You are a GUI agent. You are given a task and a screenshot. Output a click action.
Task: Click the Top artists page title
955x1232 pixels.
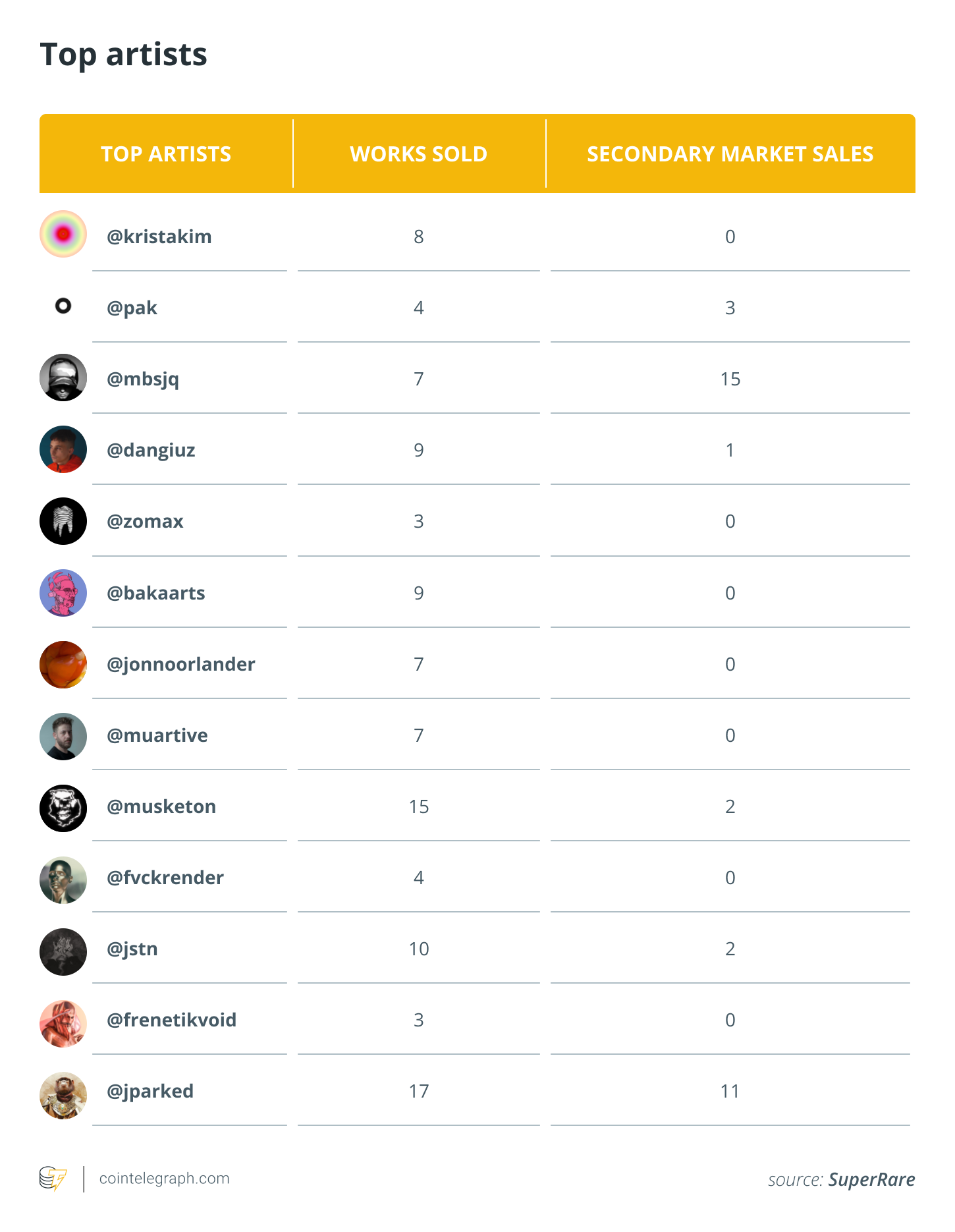point(124,55)
